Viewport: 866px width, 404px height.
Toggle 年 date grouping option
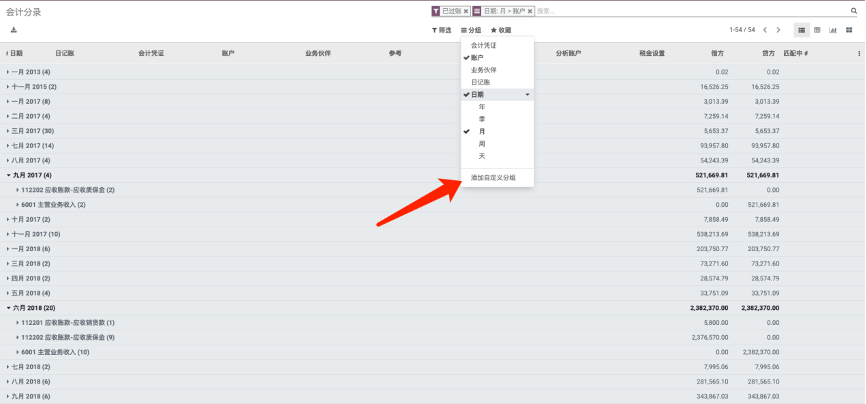click(x=482, y=106)
